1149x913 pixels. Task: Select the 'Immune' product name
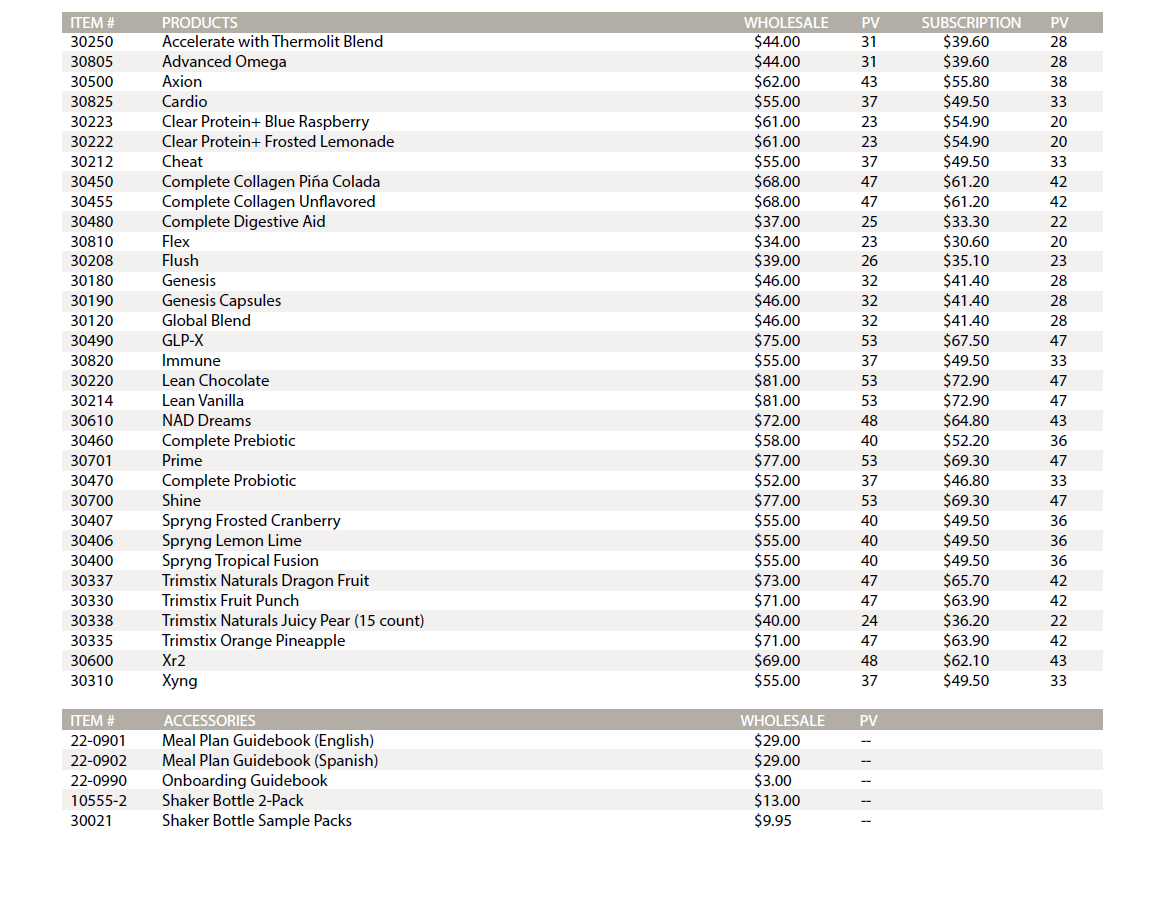(191, 361)
